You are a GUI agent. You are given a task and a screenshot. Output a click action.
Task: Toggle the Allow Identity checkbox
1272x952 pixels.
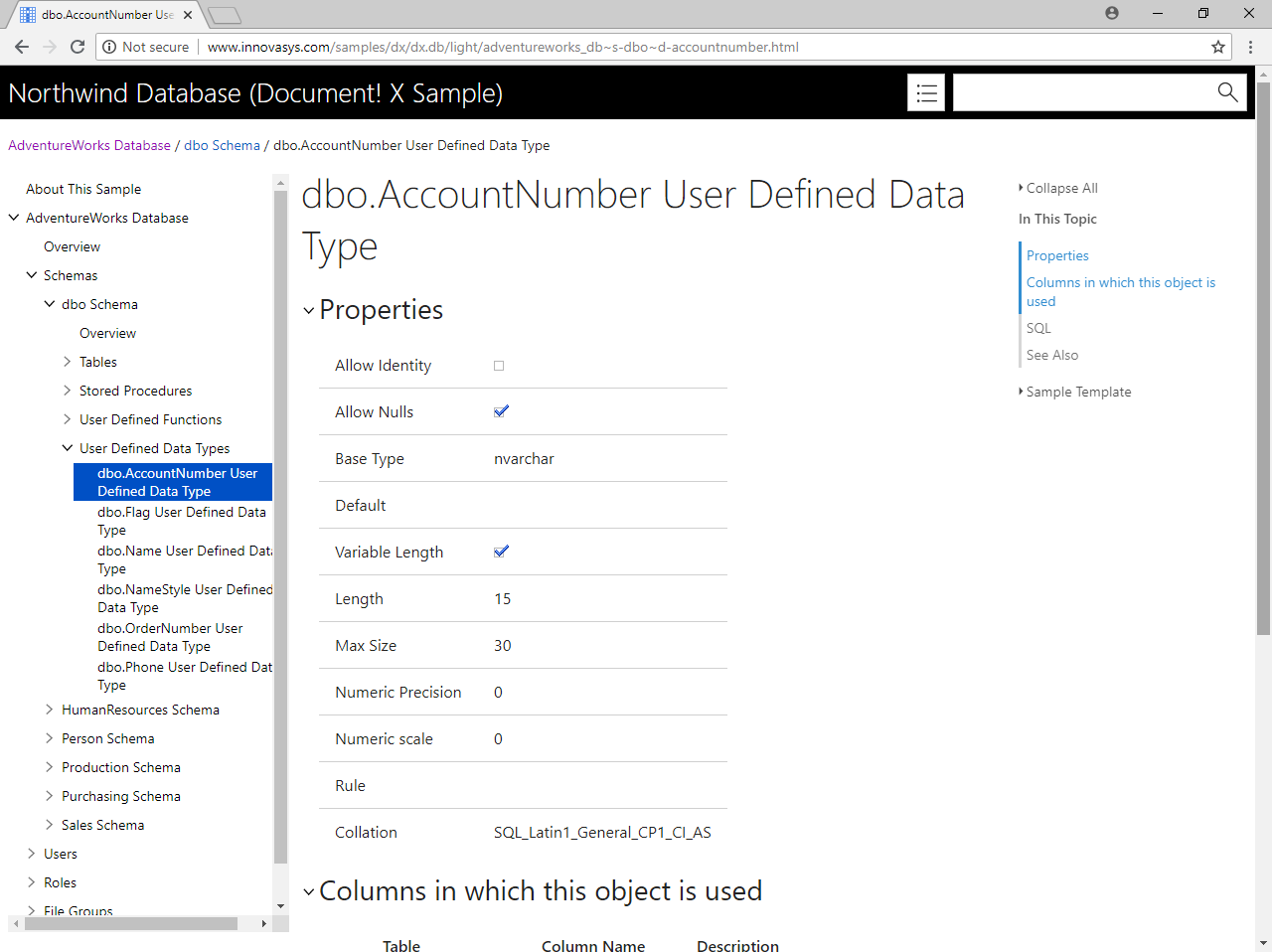pos(499,366)
